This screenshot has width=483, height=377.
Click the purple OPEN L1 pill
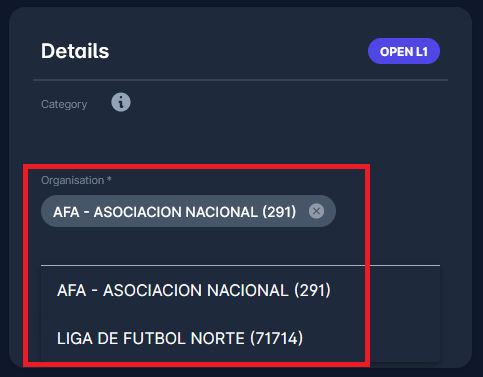pos(404,51)
